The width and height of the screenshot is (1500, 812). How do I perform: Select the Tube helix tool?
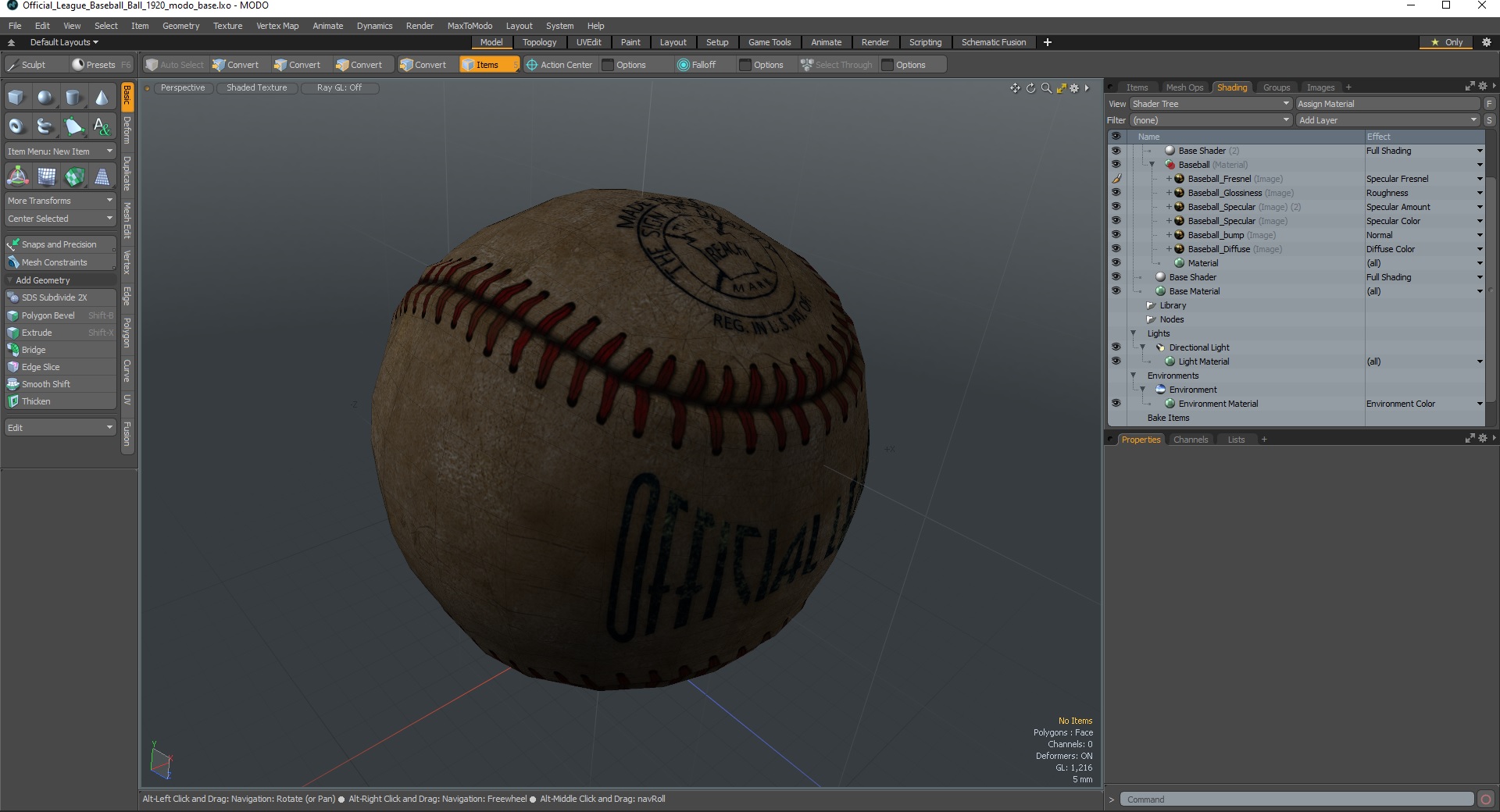tap(45, 126)
